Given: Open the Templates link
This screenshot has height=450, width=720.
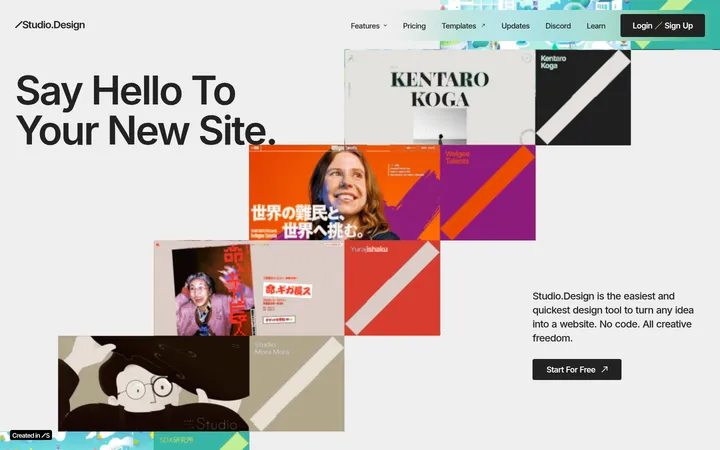Looking at the screenshot, I should (x=463, y=26).
